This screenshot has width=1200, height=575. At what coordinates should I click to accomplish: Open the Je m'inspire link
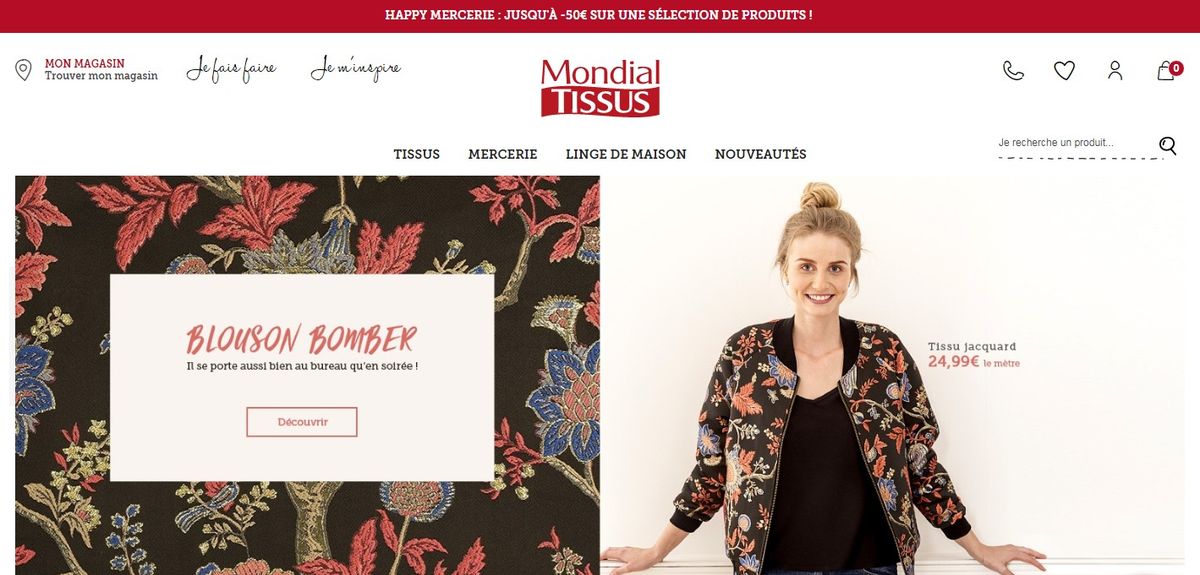356,70
